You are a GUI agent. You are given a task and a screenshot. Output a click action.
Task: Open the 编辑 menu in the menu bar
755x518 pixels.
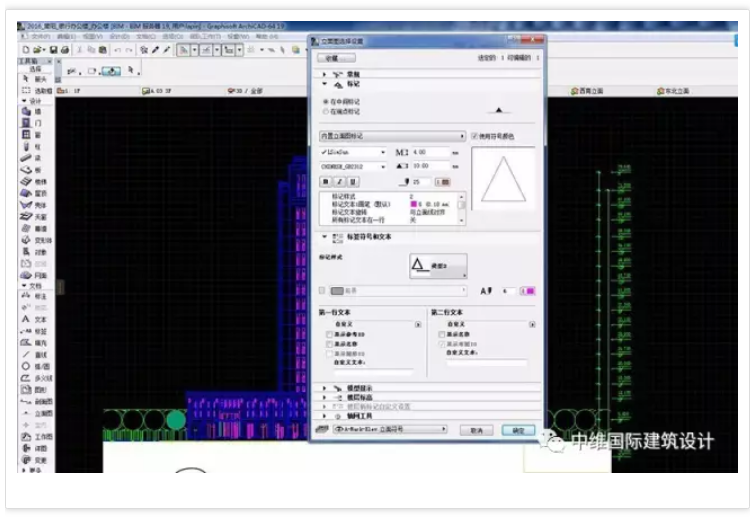[66, 37]
